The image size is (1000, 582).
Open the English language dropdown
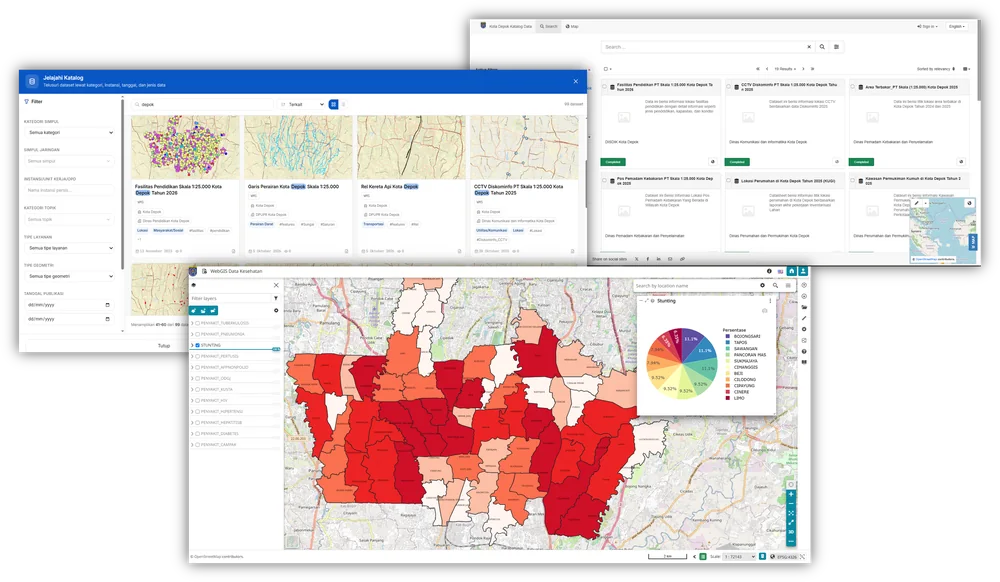(x=957, y=27)
